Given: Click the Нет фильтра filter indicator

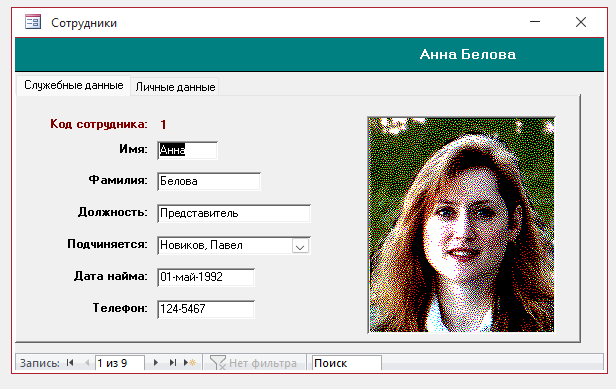Looking at the screenshot, I should (x=254, y=363).
